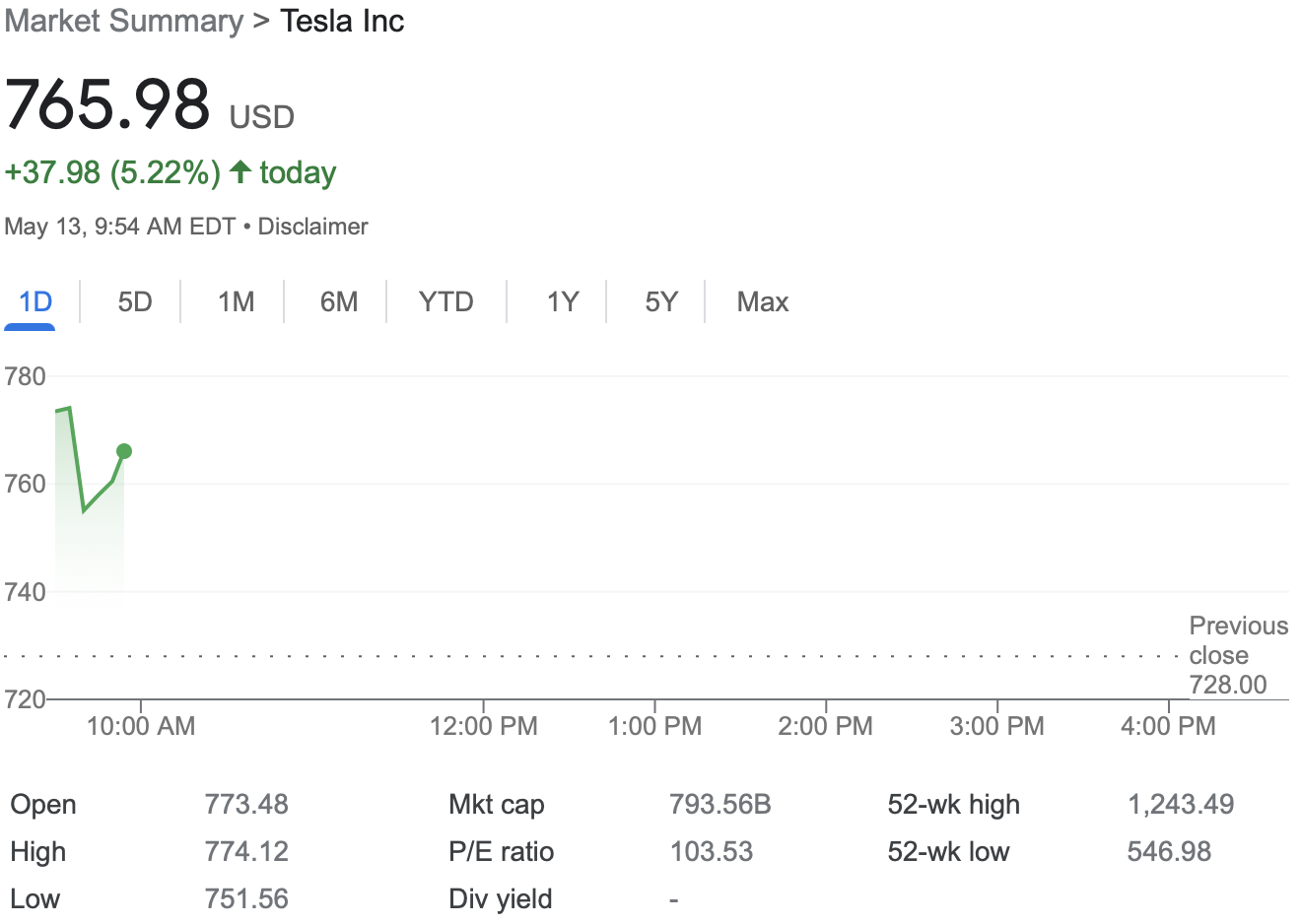
Task: Show the Max history tab
Action: point(763,301)
